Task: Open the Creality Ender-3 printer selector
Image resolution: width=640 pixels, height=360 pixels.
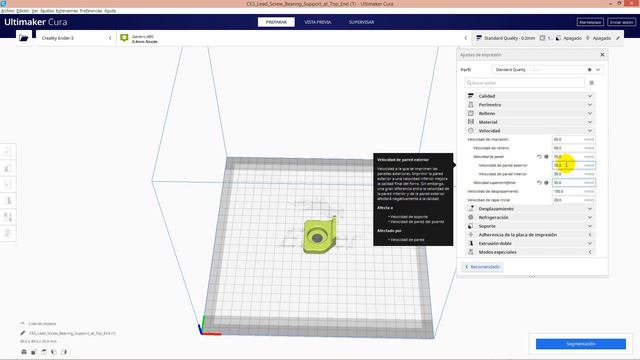Action: click(76, 38)
